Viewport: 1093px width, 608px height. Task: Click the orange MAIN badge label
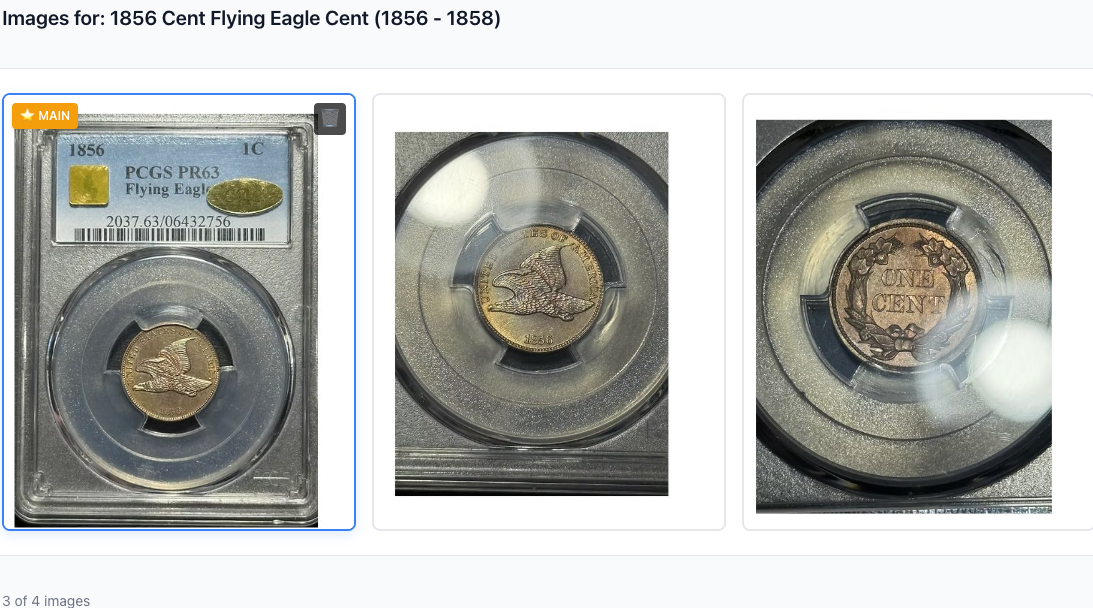point(45,116)
